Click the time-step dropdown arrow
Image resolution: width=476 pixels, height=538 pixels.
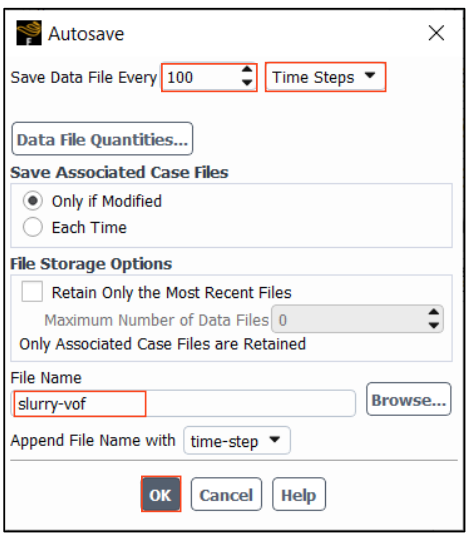coord(275,440)
